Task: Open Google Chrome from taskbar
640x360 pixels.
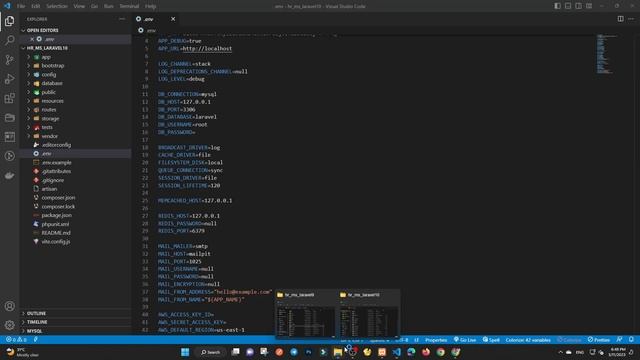Action: pos(440,352)
